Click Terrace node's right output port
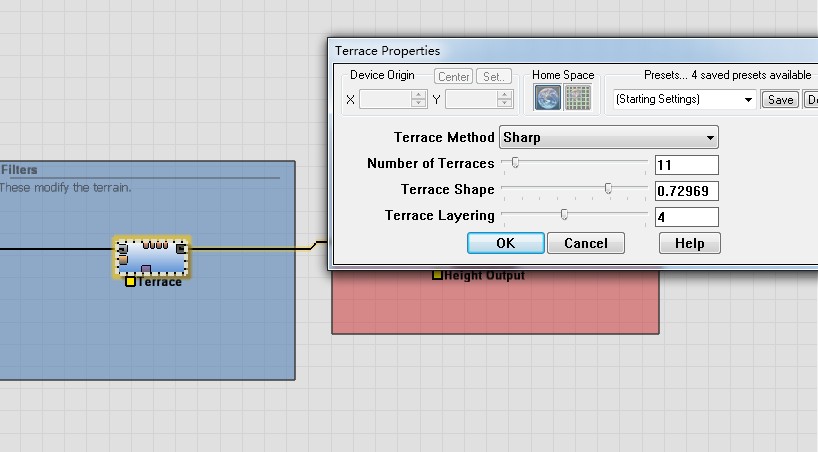The image size is (818, 452). click(181, 249)
